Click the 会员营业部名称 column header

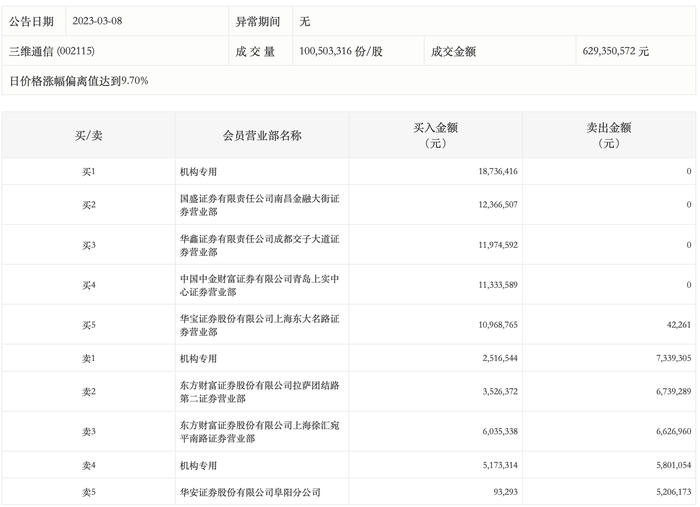pyautogui.click(x=262, y=135)
